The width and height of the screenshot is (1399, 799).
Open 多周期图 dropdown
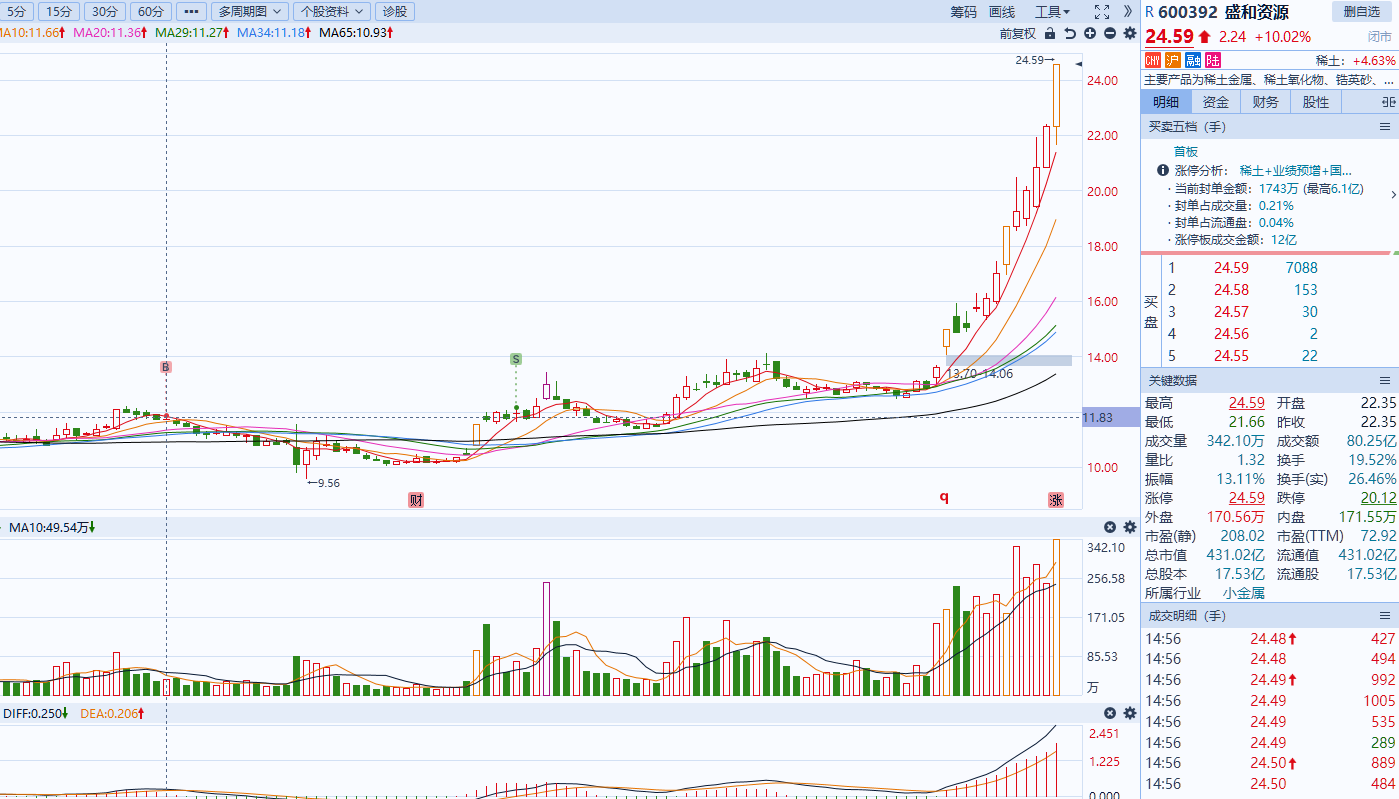click(x=250, y=12)
